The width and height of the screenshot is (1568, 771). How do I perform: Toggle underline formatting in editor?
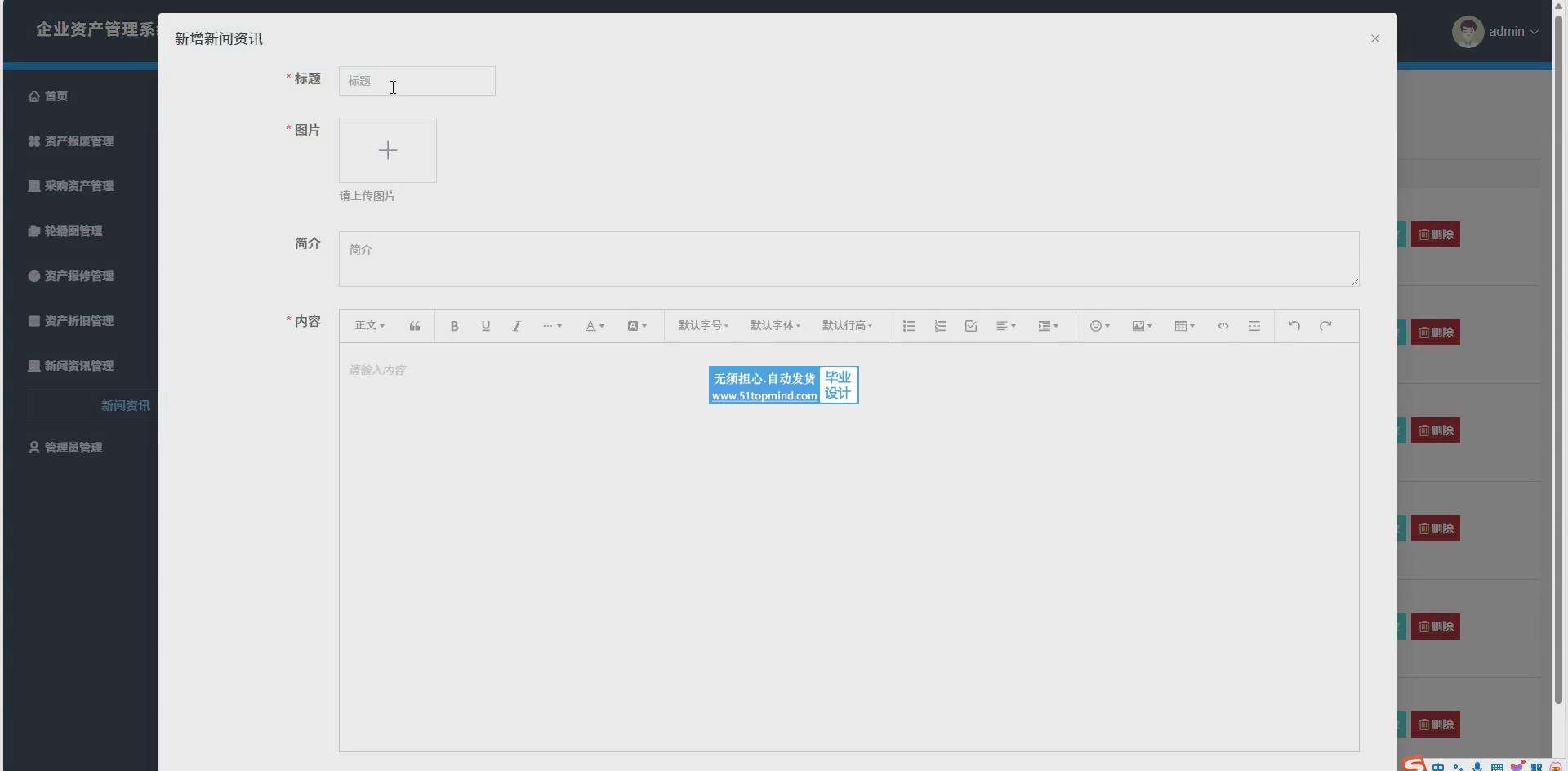coord(486,326)
